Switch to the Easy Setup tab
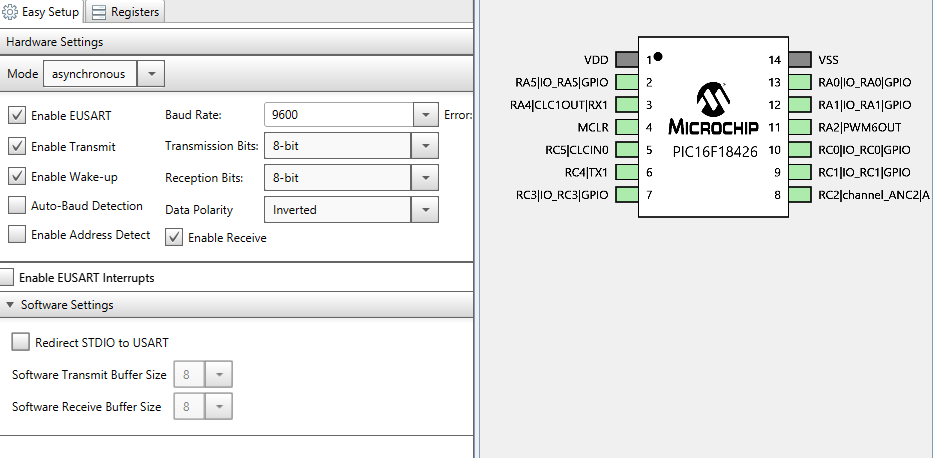 (x=42, y=12)
